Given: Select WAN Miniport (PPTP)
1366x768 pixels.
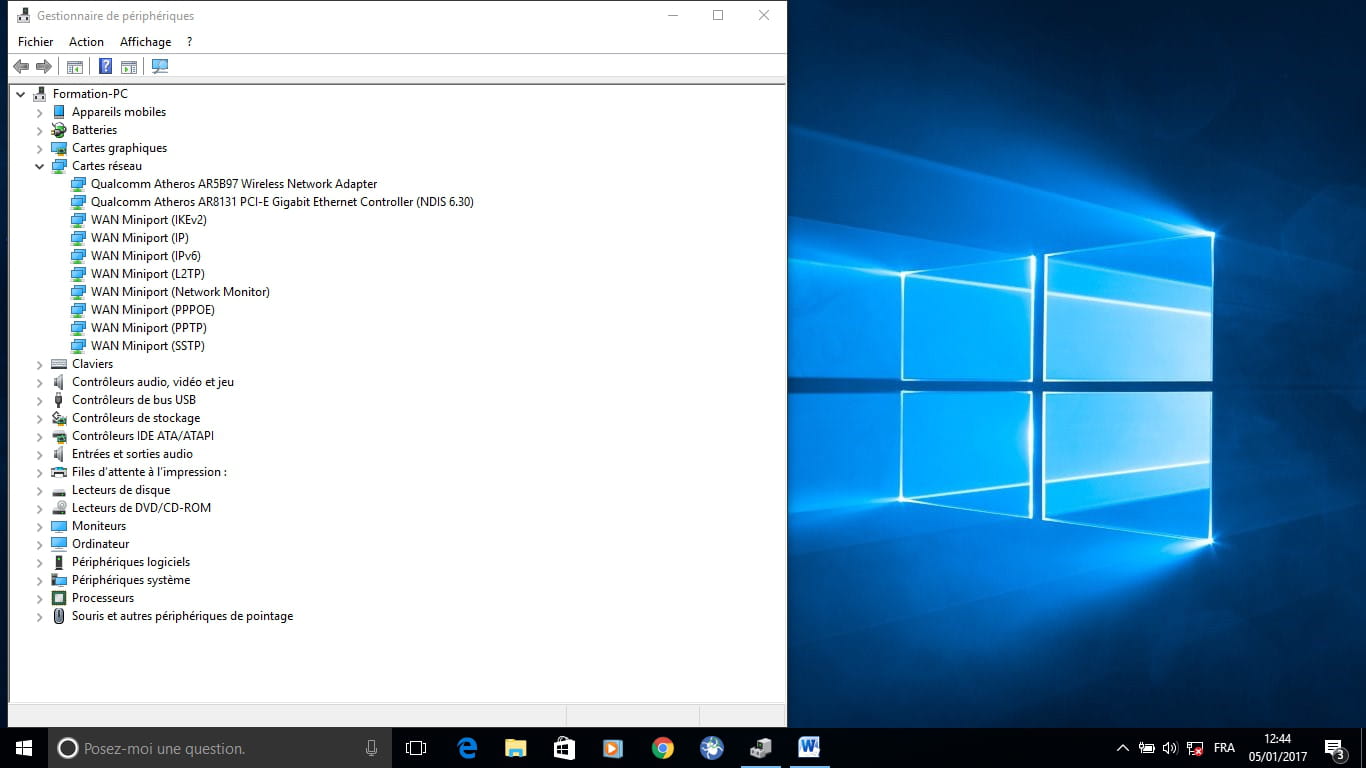Looking at the screenshot, I should tap(149, 328).
